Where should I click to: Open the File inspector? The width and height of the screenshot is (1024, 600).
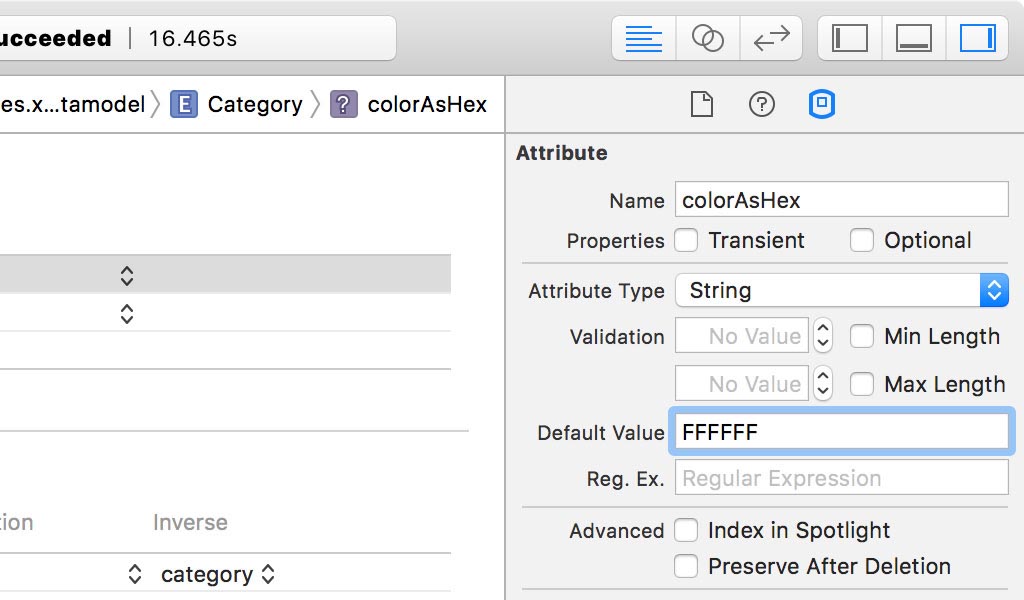[701, 104]
